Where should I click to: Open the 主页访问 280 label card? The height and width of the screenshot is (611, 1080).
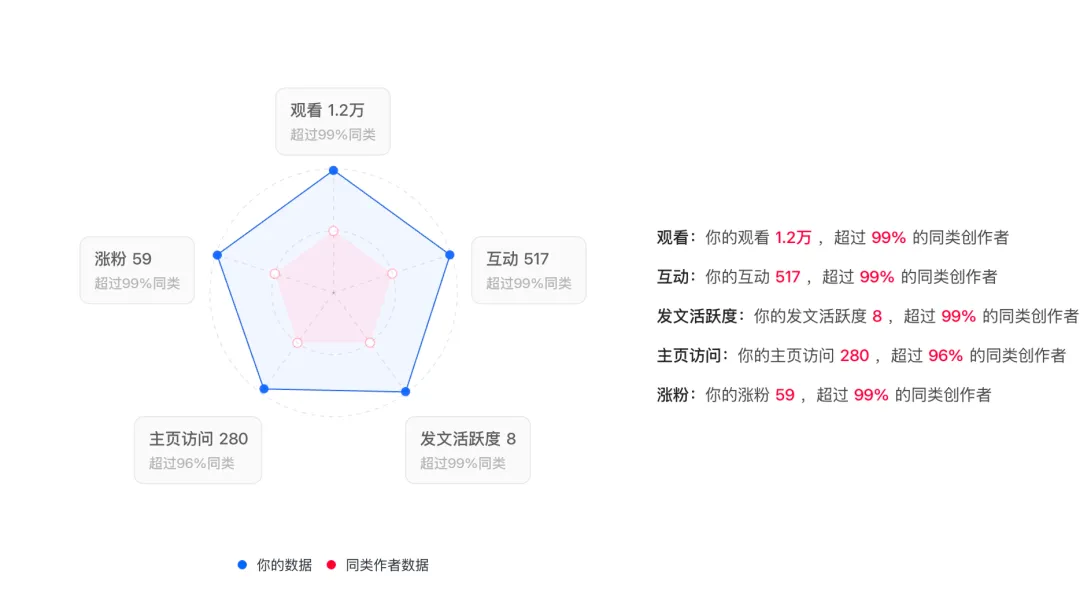point(198,450)
